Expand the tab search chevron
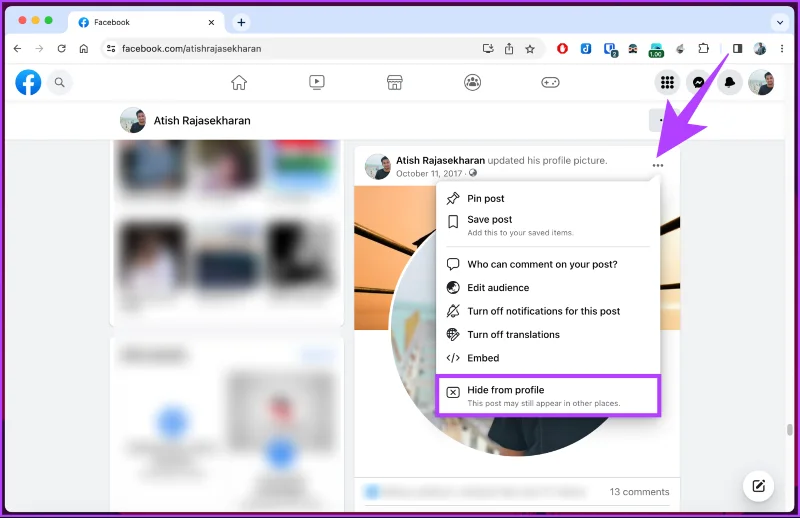 point(780,22)
